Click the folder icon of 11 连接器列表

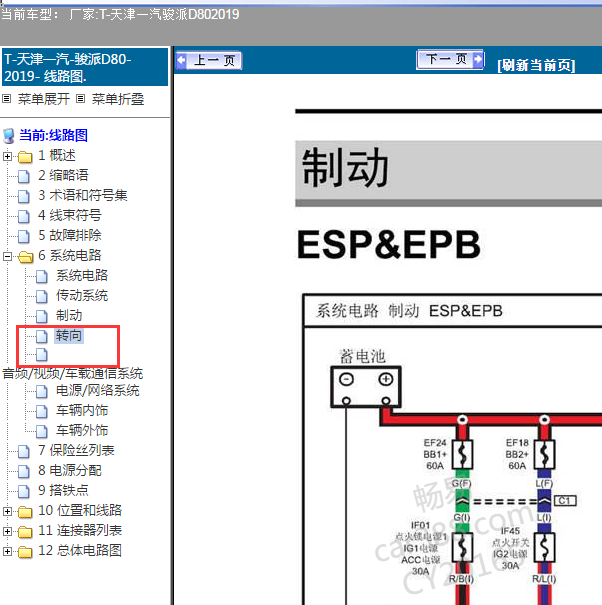point(25,532)
